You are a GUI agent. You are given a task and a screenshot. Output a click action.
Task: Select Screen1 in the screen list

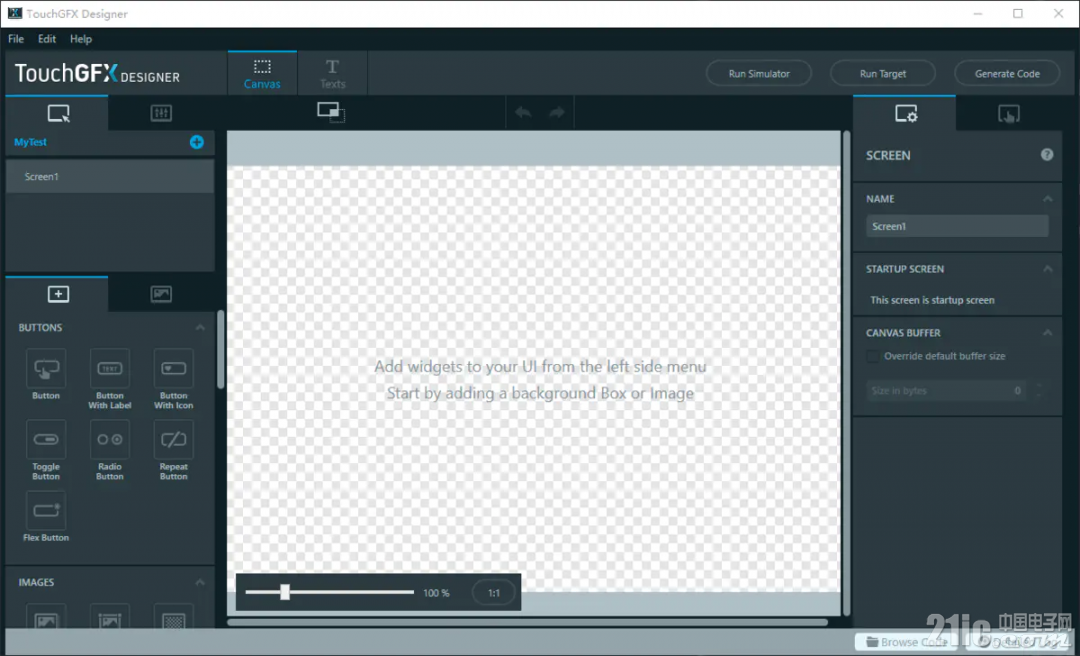[110, 176]
